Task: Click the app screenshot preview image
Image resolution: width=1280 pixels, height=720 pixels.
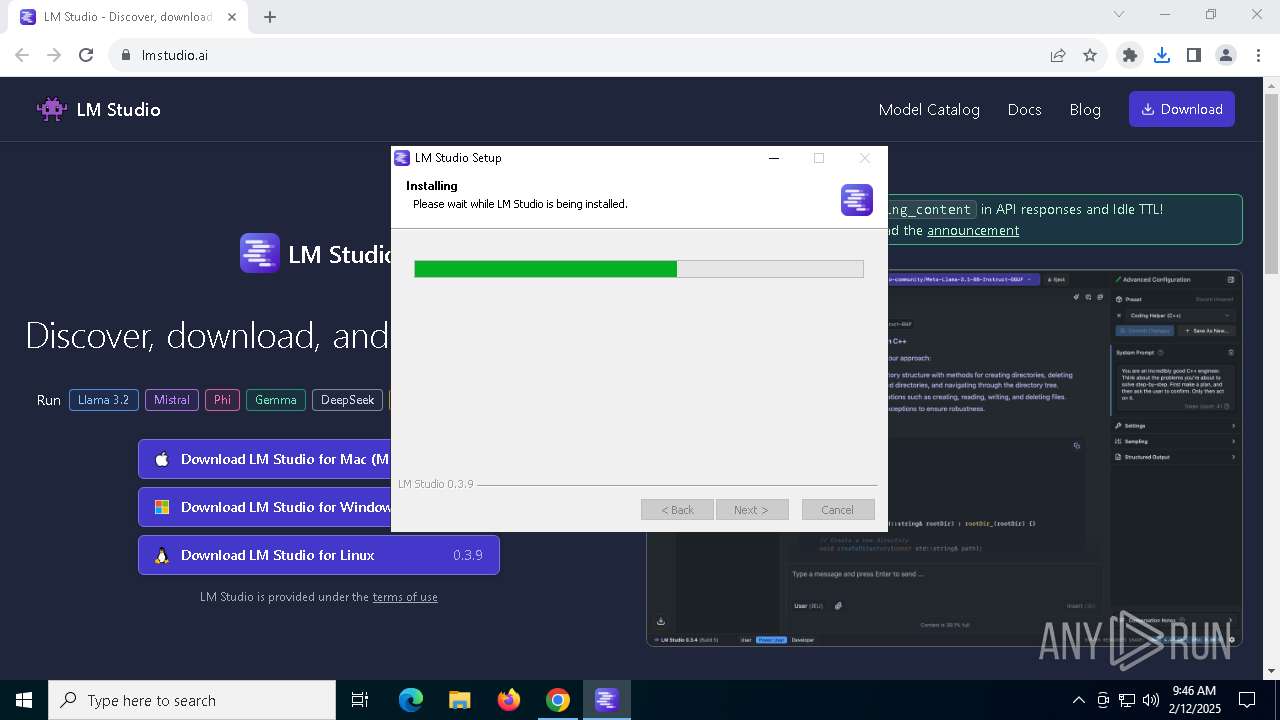Action: point(944,458)
